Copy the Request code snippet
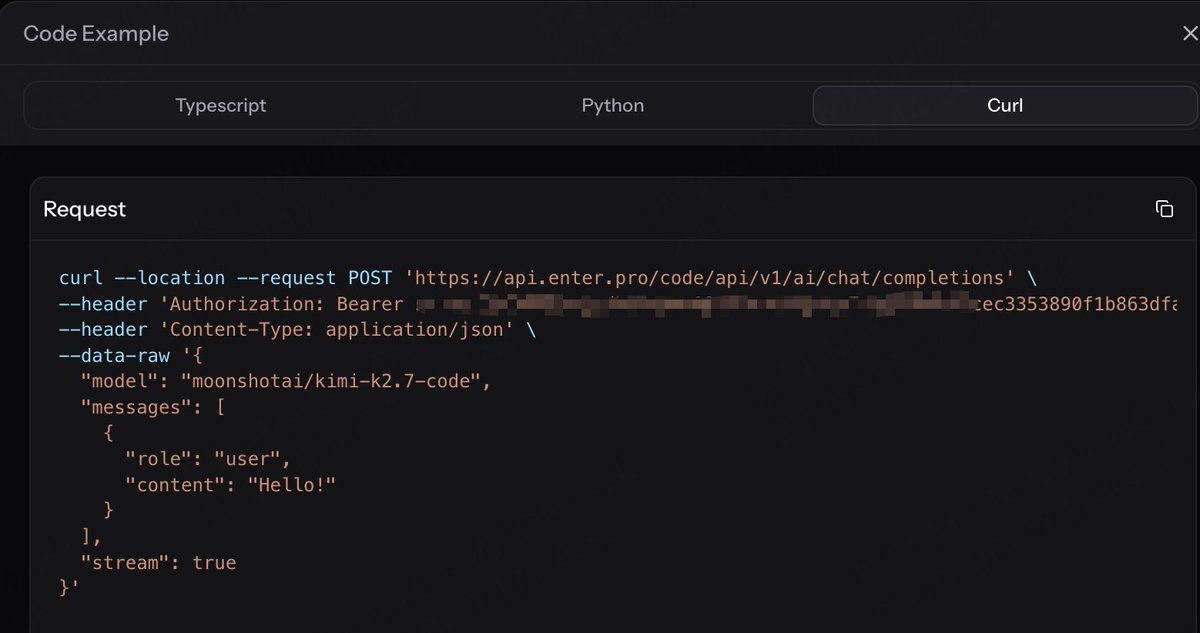Viewport: 1200px width, 633px height. [1164, 209]
